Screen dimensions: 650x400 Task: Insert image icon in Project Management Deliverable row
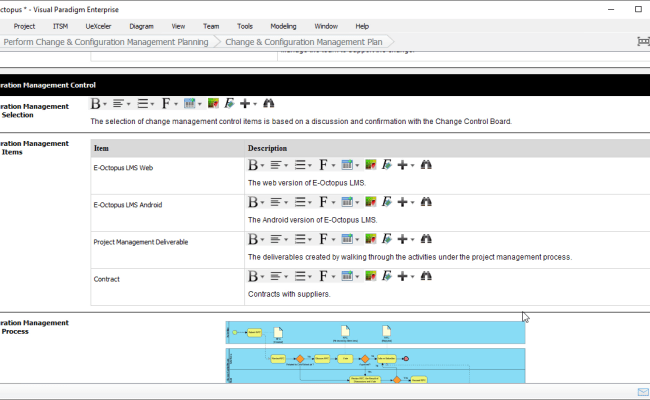click(371, 239)
